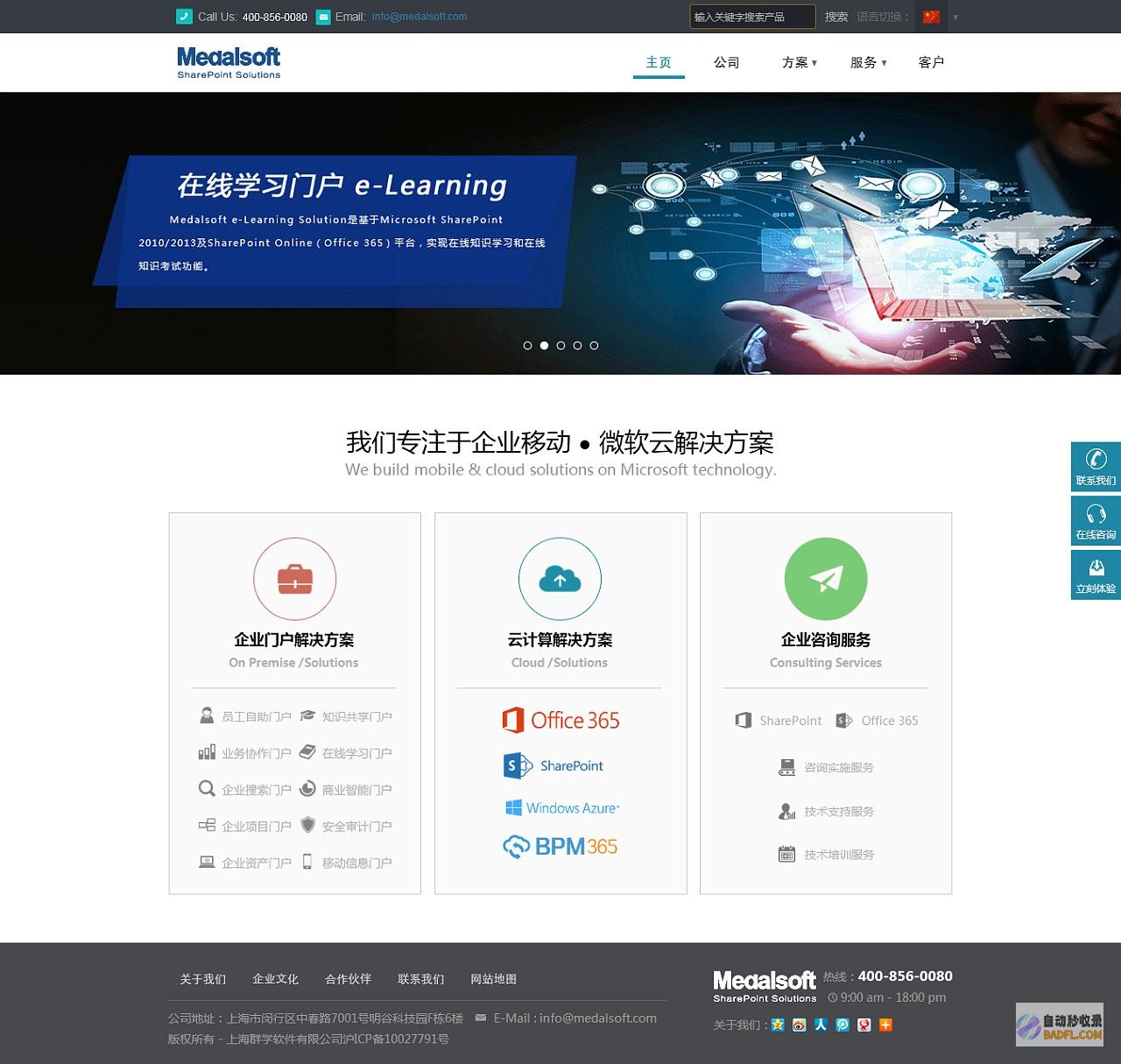This screenshot has height=1064, width=1121.
Task: Open the 客户 navigation item
Action: coord(932,62)
